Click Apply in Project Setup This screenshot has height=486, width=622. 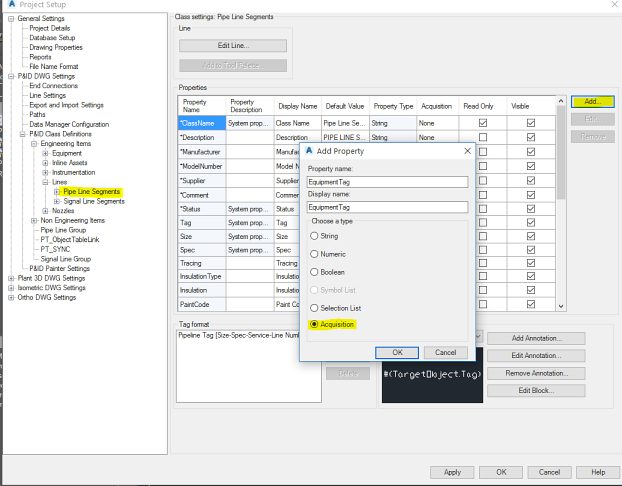coord(452,473)
